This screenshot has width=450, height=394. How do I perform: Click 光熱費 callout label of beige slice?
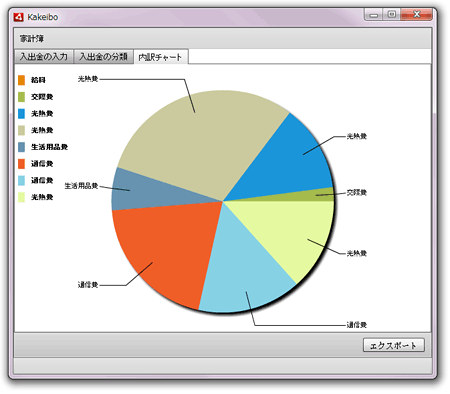[x=88, y=79]
